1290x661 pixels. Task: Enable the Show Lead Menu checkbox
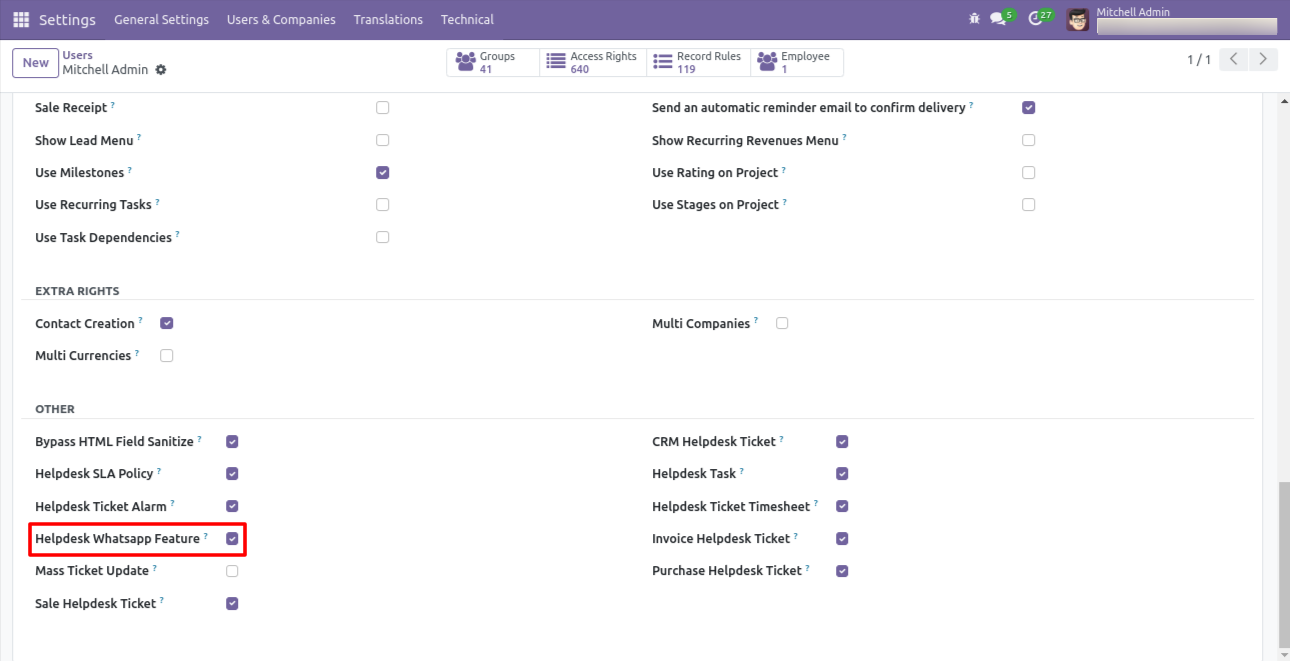[383, 140]
